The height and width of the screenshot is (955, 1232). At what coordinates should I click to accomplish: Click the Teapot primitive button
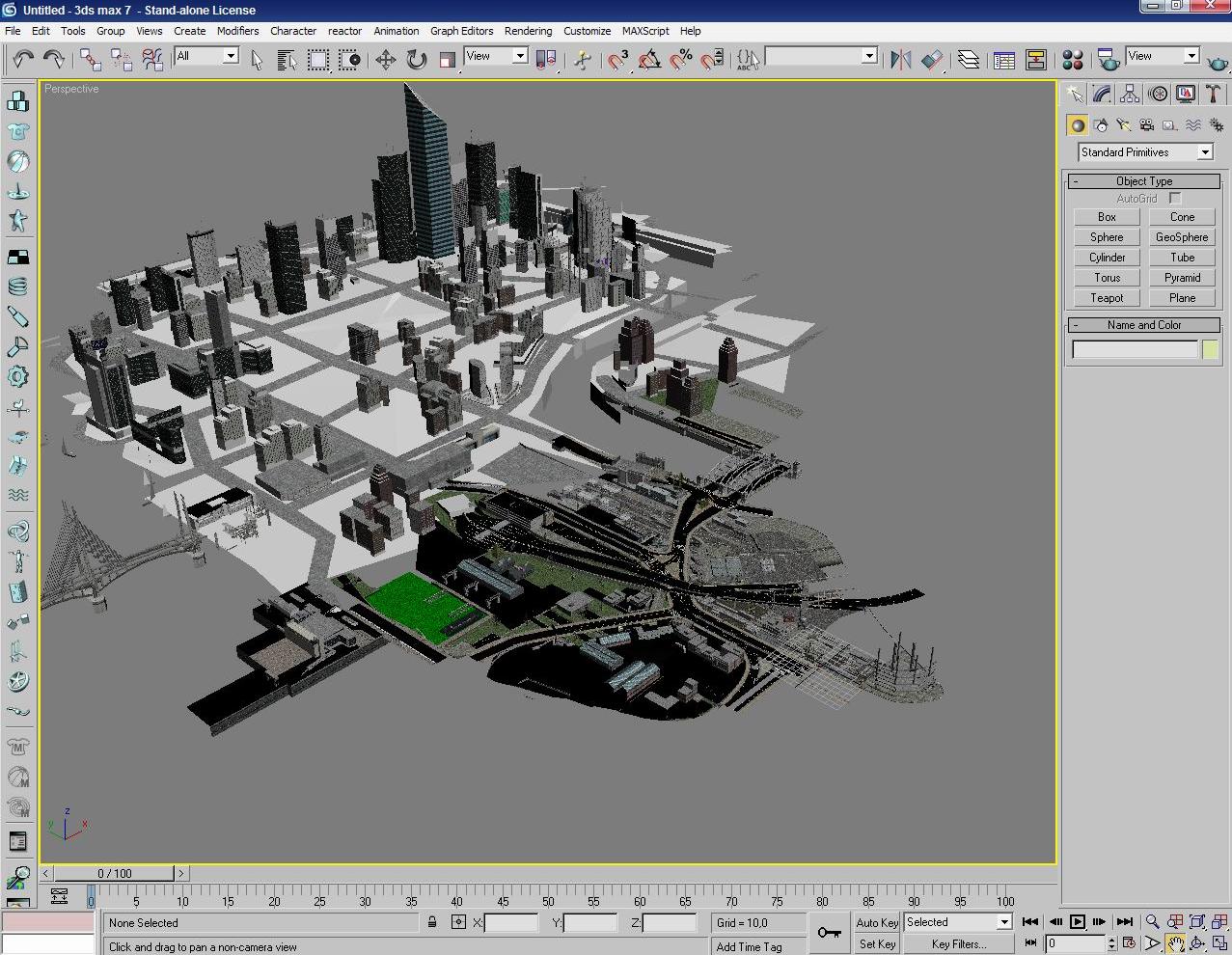point(1107,298)
